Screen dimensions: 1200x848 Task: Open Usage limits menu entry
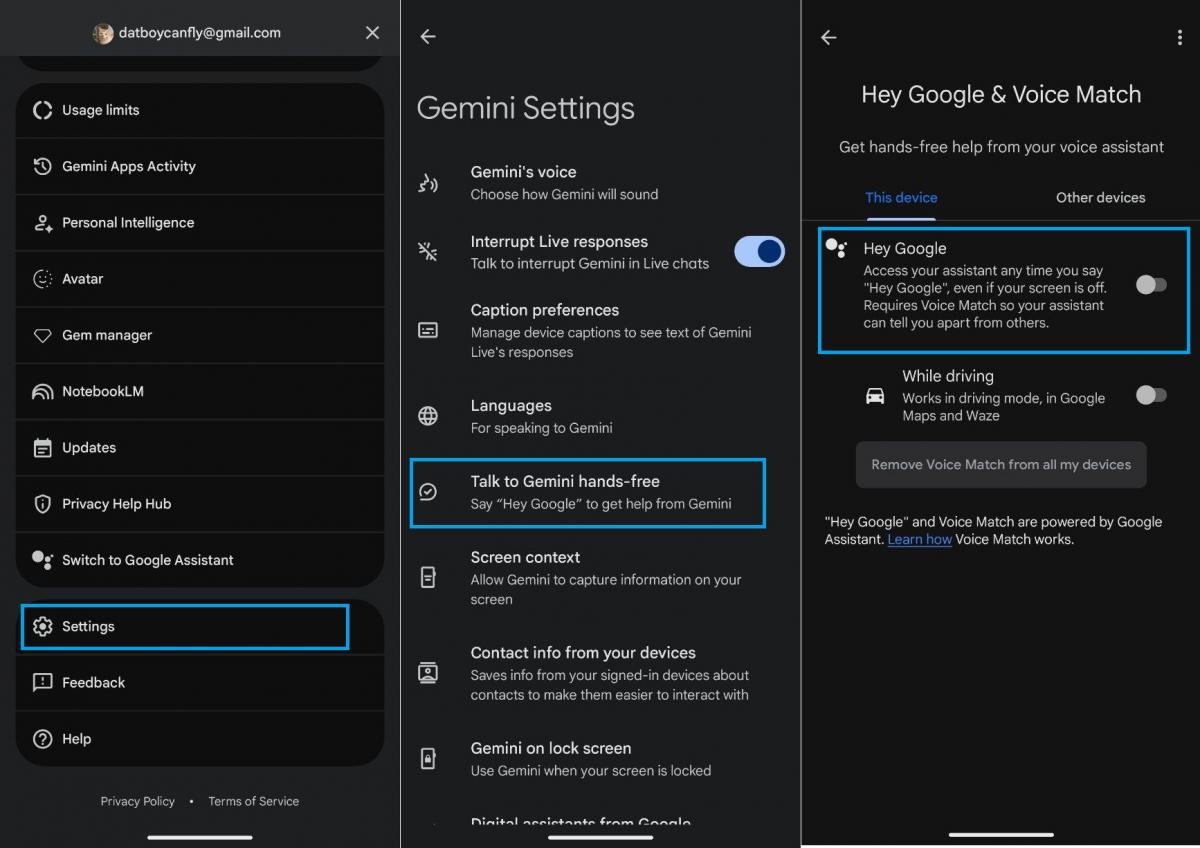[200, 110]
